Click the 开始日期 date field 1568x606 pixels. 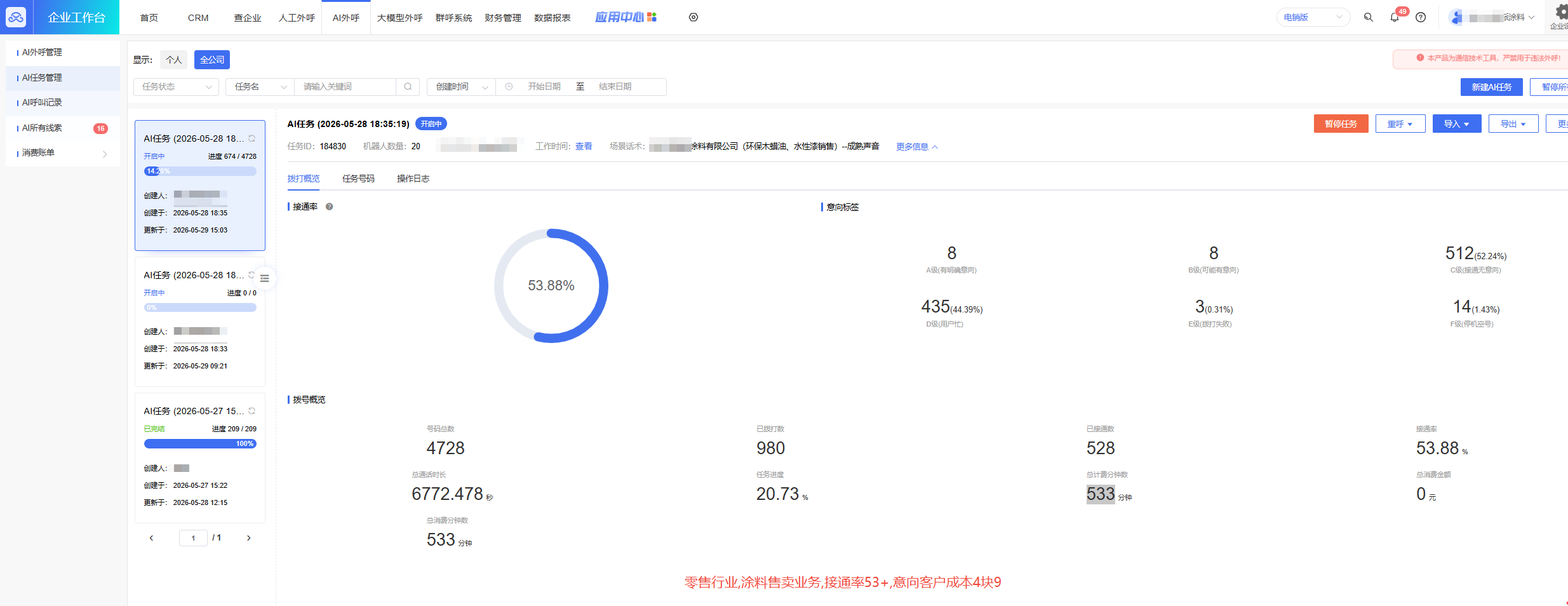coord(544,86)
